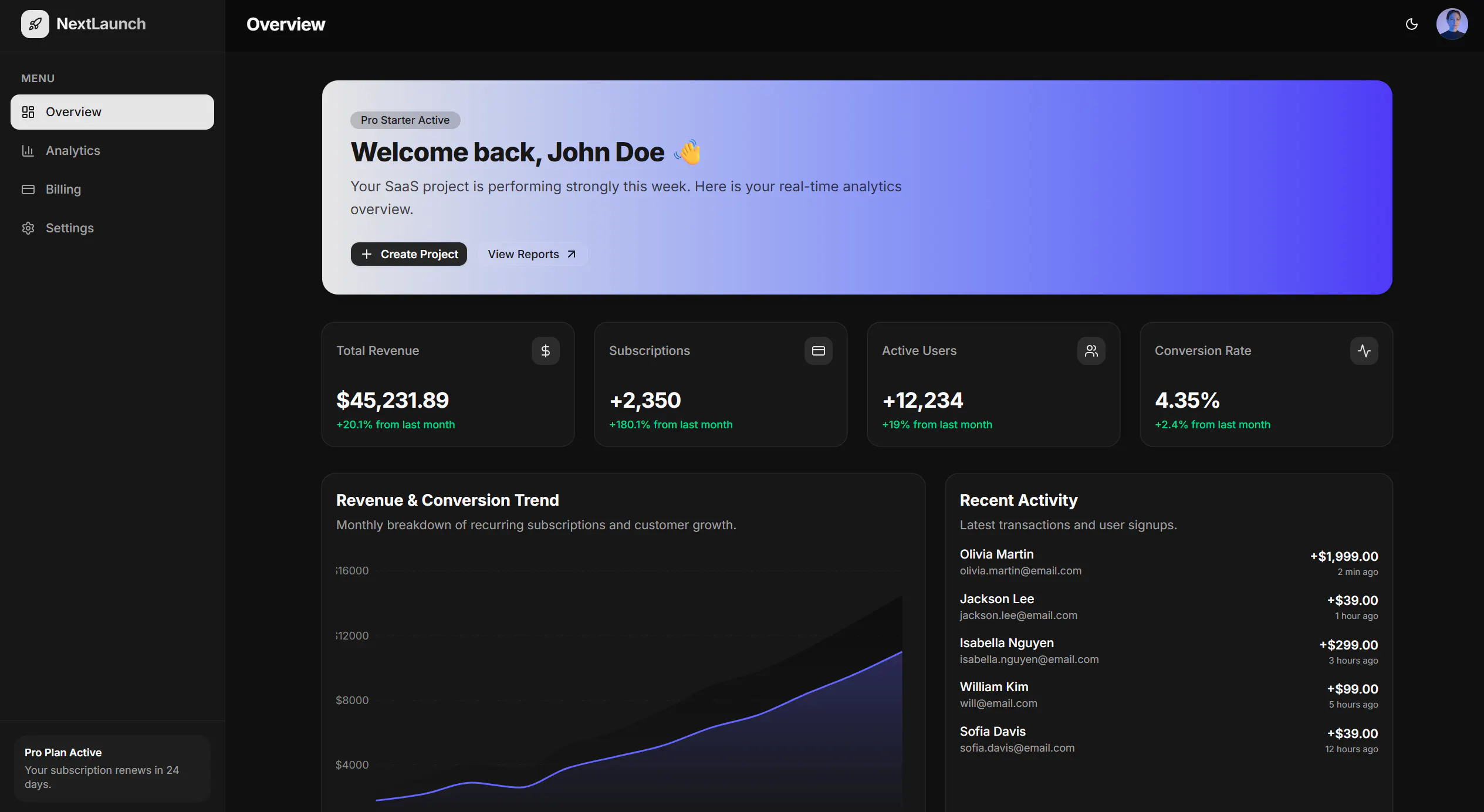Open the Billing menu item
This screenshot has height=812, width=1484.
(112, 190)
